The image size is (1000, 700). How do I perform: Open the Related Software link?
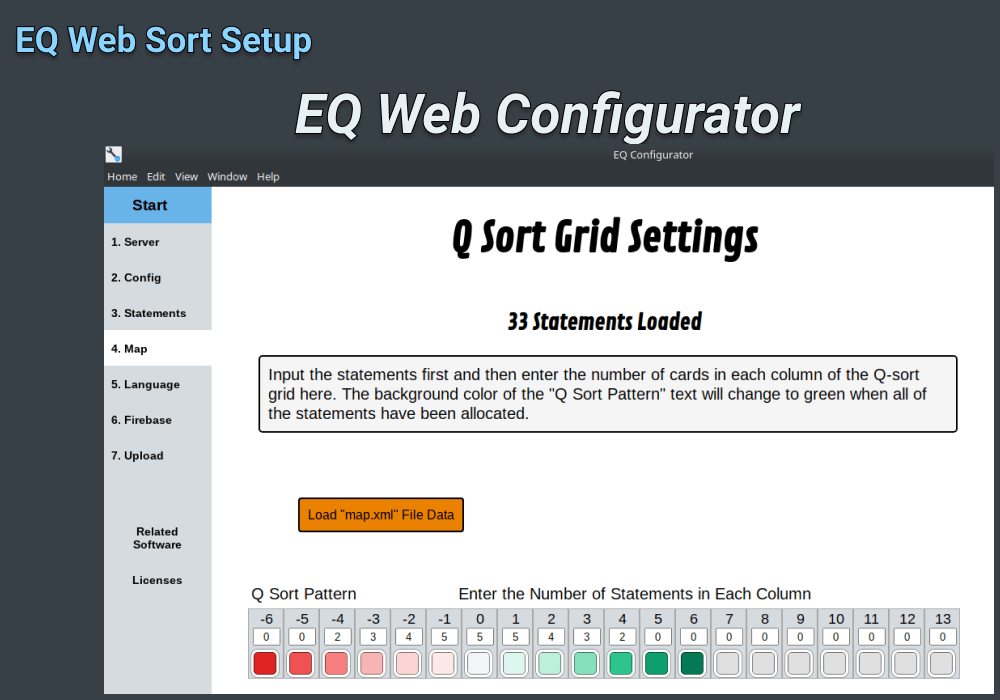click(157, 538)
